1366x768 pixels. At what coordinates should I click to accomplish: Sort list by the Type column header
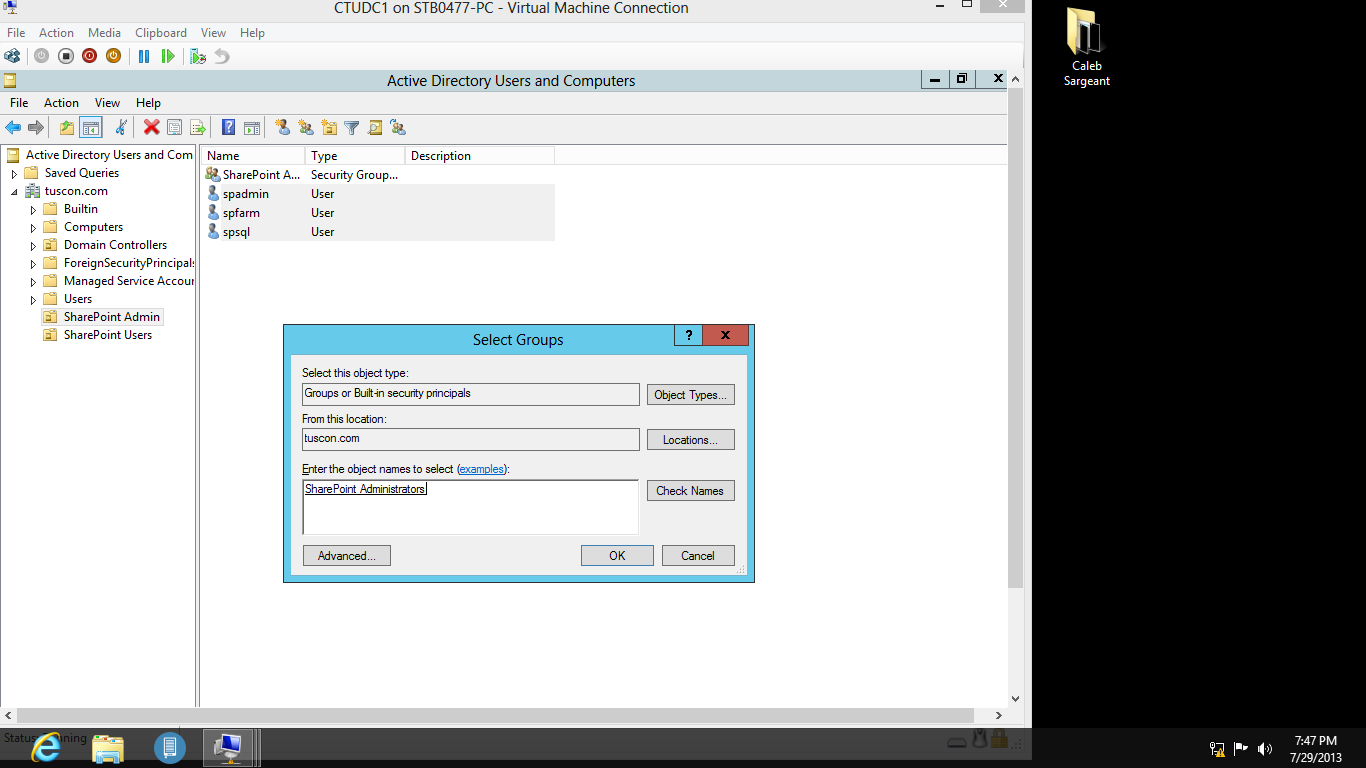click(x=355, y=156)
